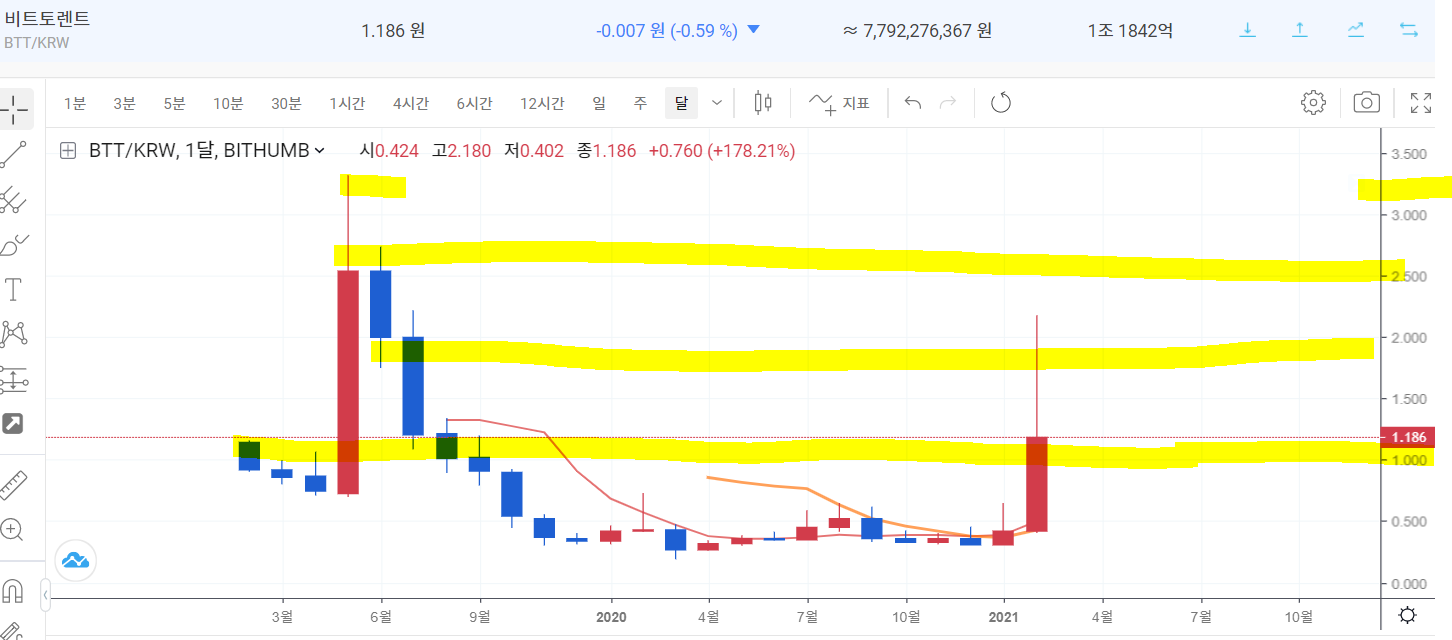
Task: Click the market cap 1조 1842억
Action: [x=1130, y=30]
